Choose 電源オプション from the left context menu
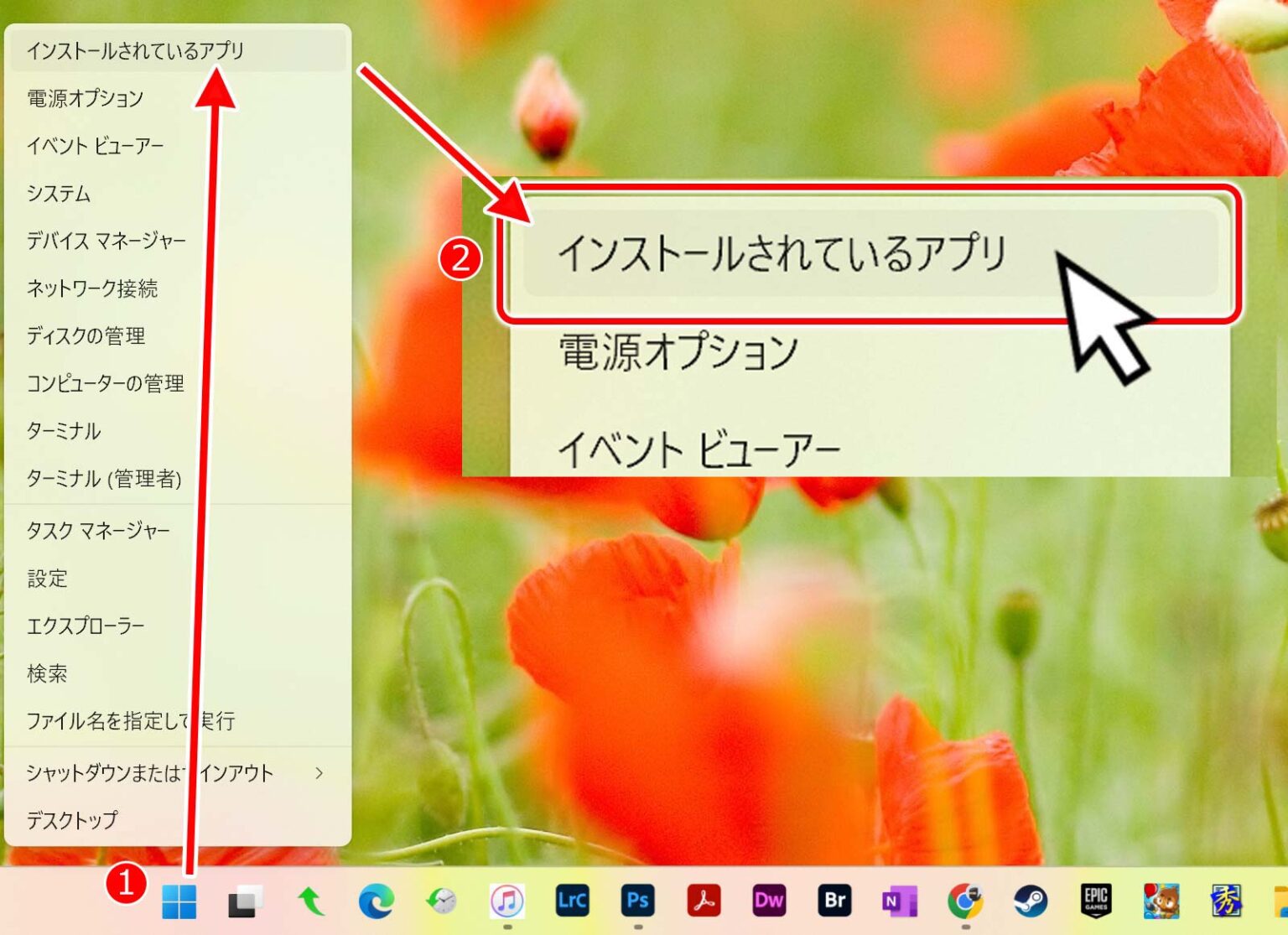 pyautogui.click(x=178, y=98)
